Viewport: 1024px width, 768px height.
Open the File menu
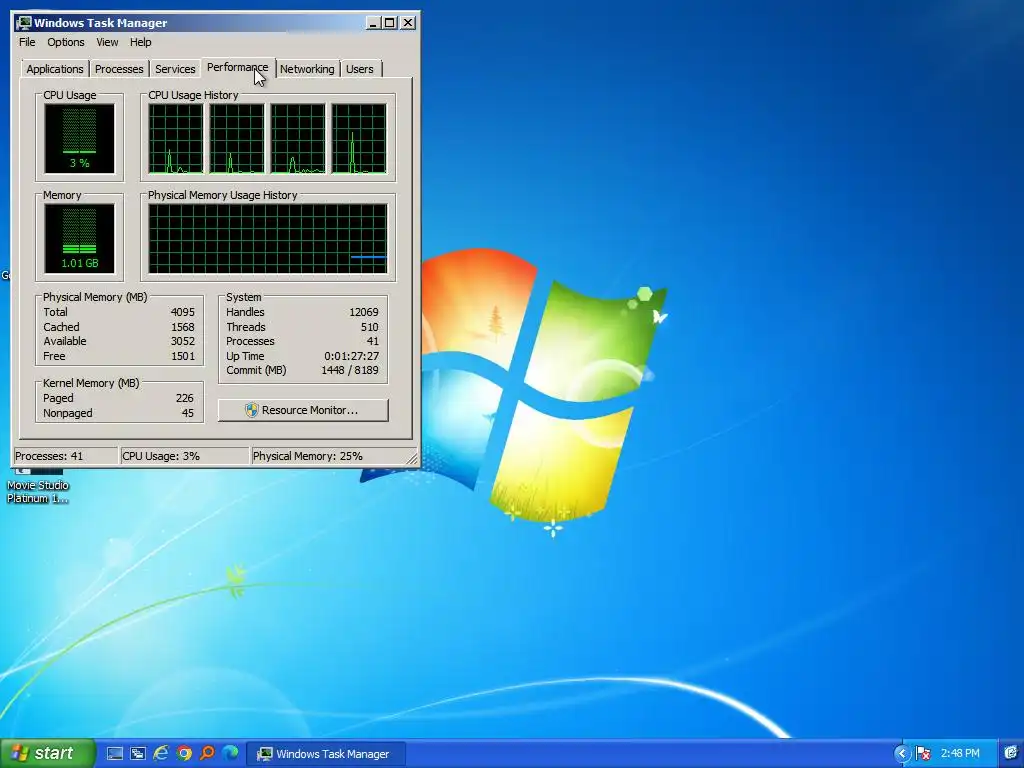(x=27, y=42)
